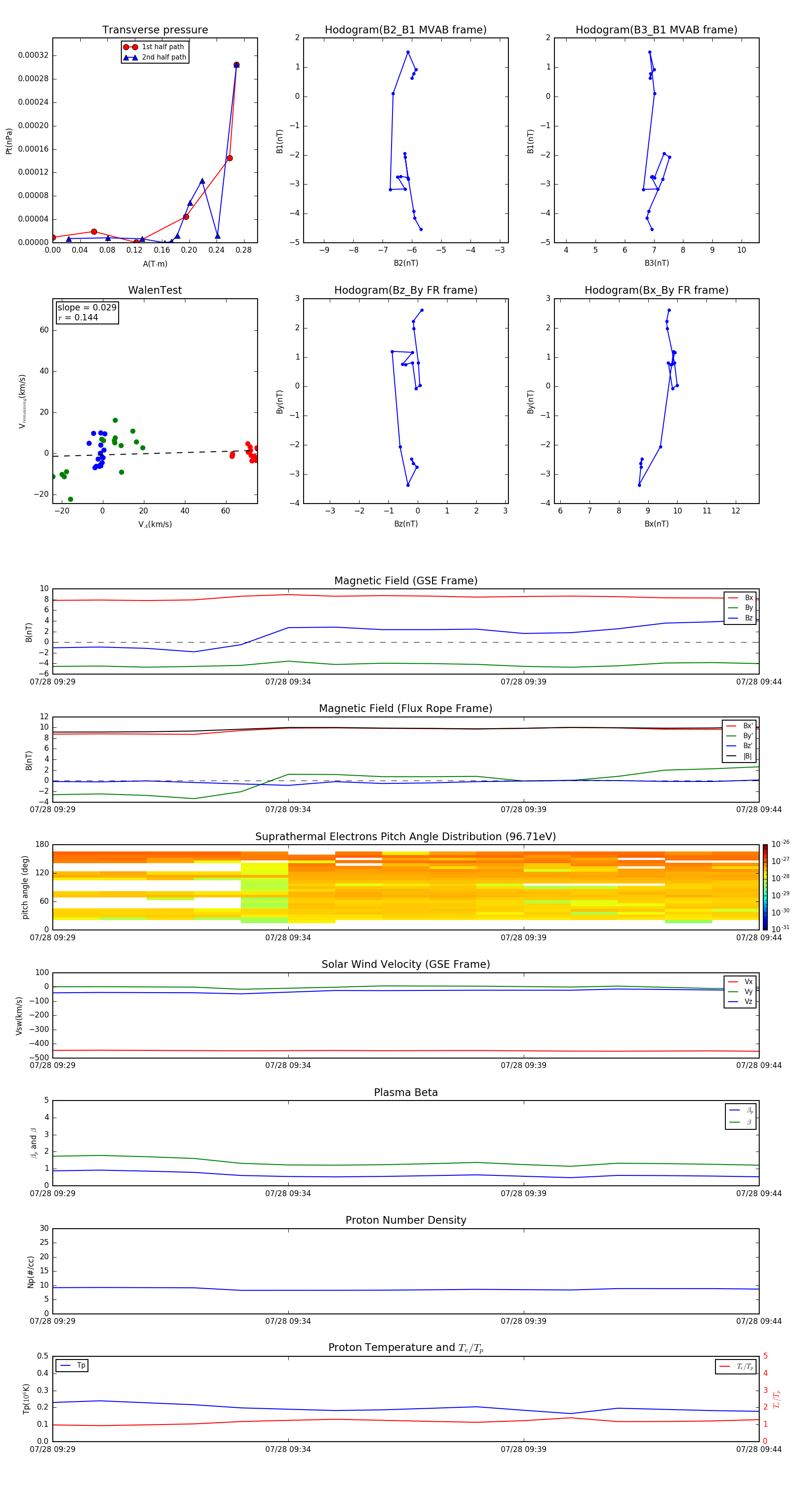Click the "V_A(km/s)" x-axis label in WalenTest
The height and width of the screenshot is (1489, 812).
[x=155, y=524]
